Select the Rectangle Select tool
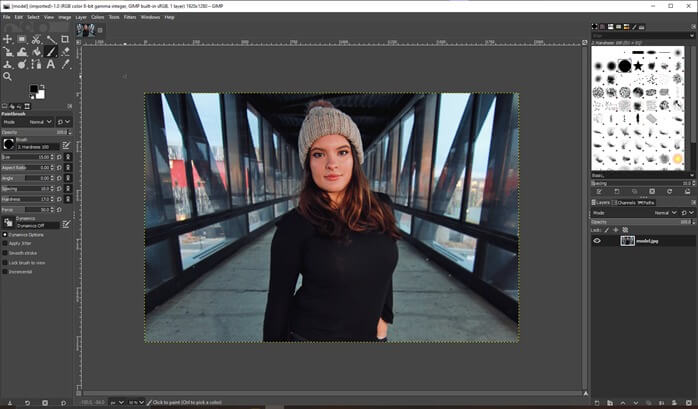 [22, 40]
